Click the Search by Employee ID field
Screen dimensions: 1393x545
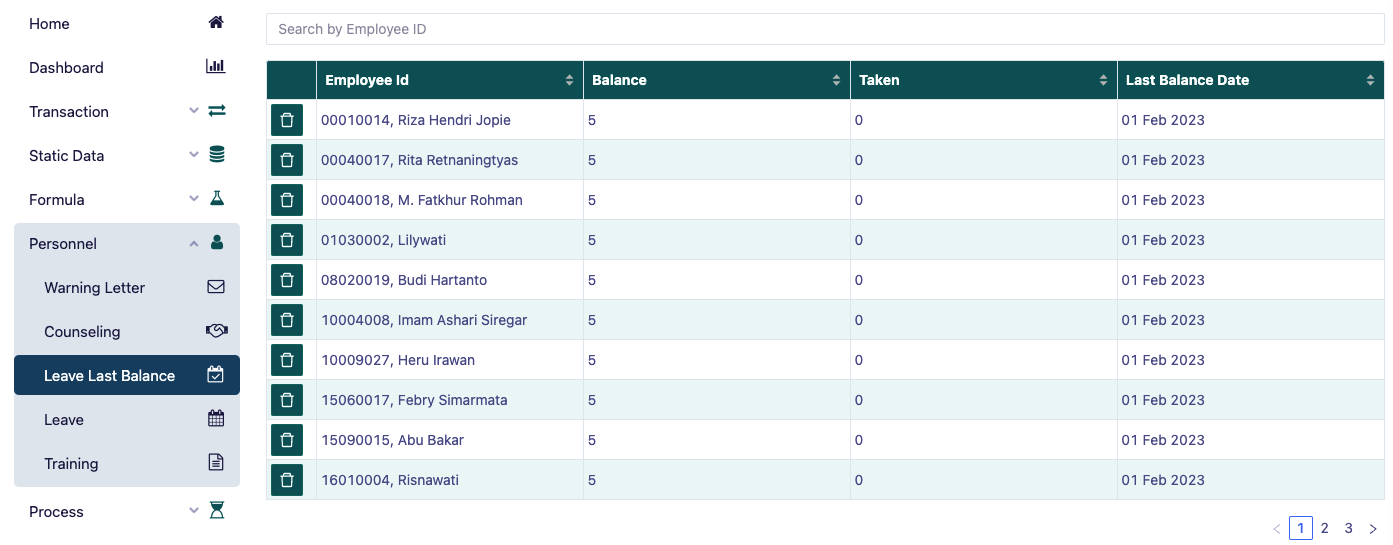pyautogui.click(x=824, y=29)
